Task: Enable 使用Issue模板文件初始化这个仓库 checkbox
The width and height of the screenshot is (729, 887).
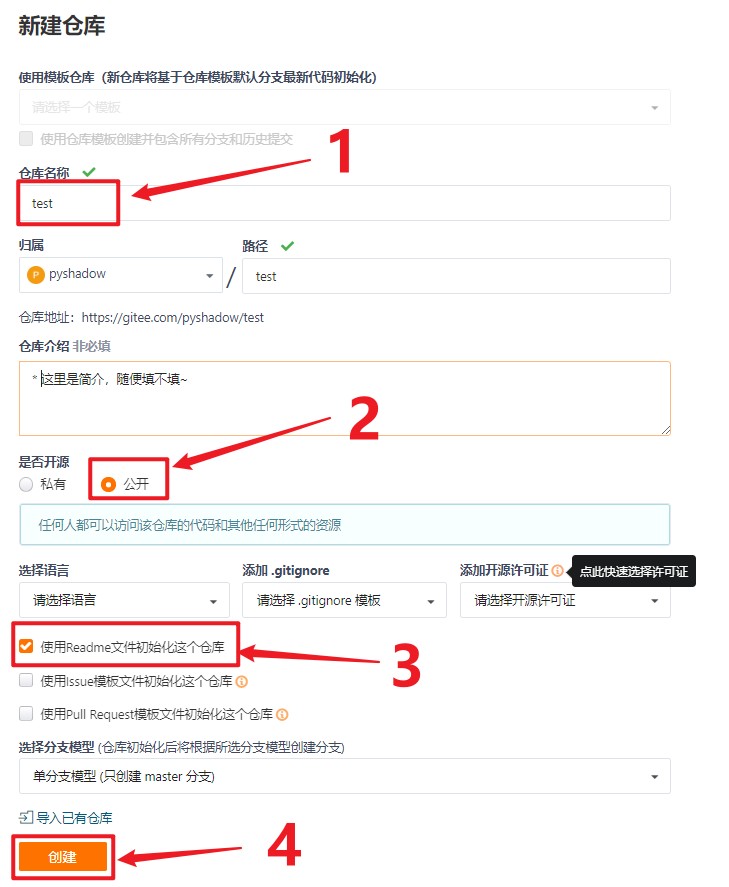Action: point(26,680)
